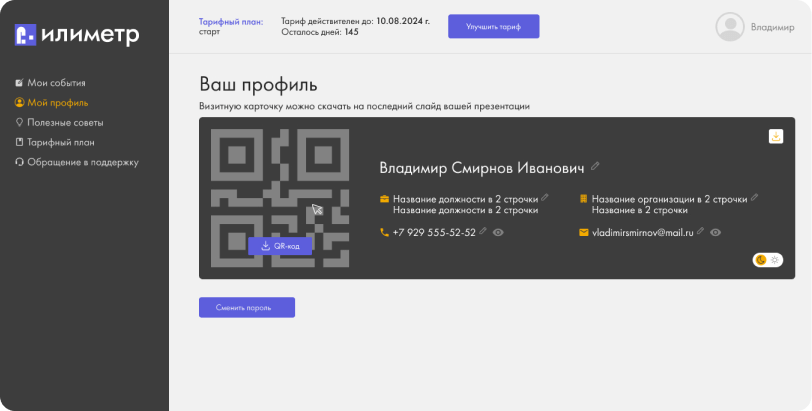Click the briefcase icon beside job title
This screenshot has height=411, width=812.
(384, 199)
